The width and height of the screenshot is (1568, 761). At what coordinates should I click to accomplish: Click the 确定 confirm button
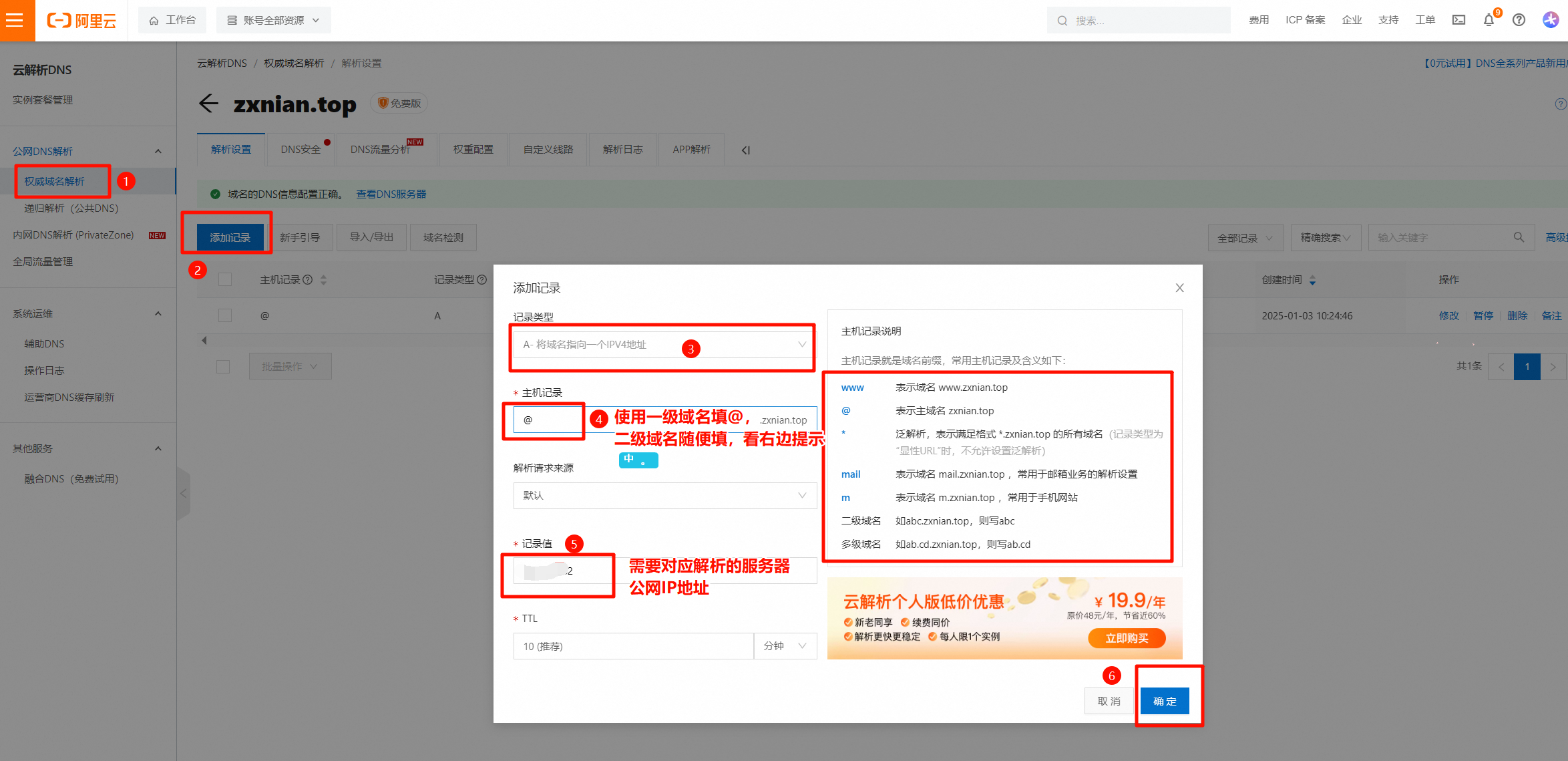1164,701
